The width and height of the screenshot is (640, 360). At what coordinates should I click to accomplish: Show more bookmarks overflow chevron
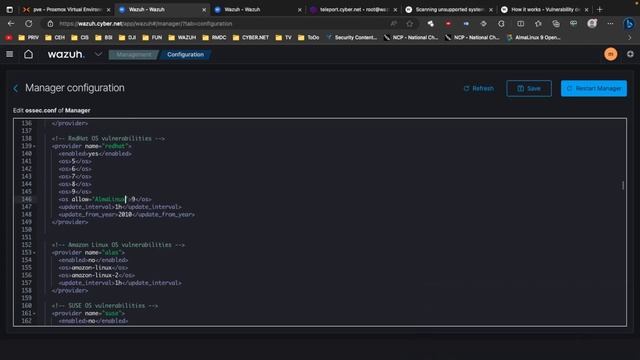coord(630,38)
